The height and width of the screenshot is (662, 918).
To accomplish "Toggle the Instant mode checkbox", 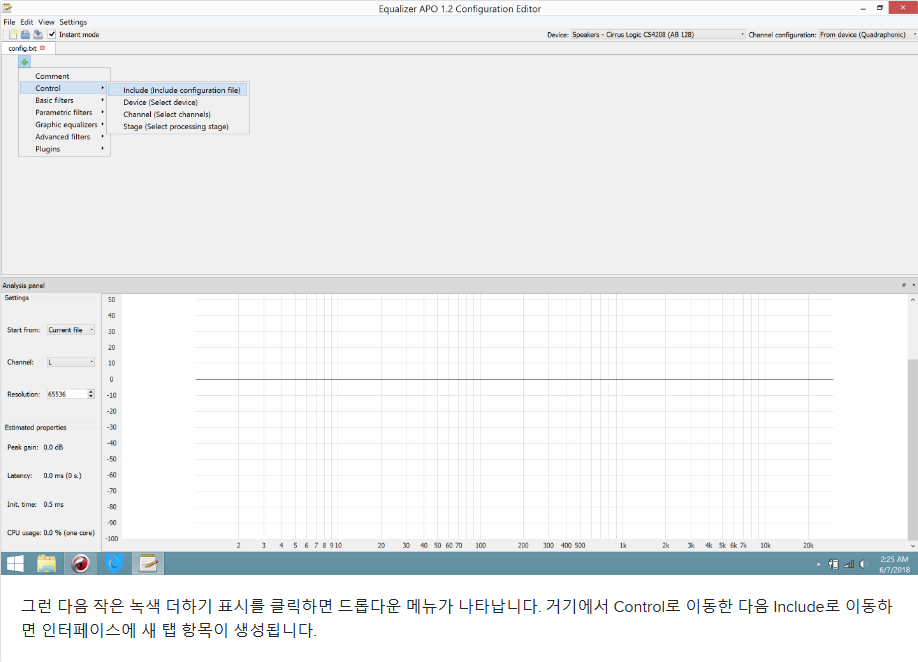I will click(52, 35).
